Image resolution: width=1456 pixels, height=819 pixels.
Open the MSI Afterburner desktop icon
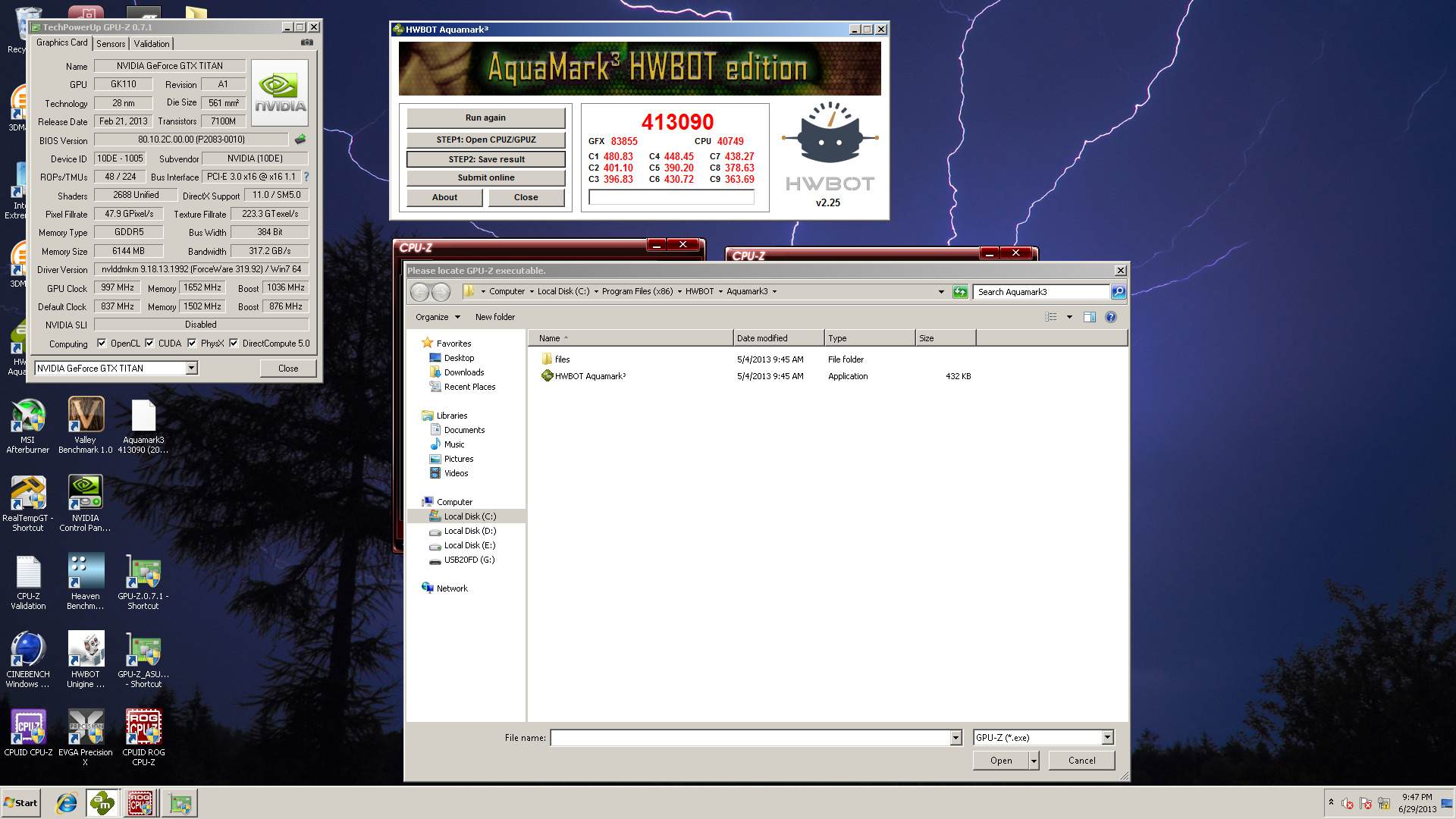pos(28,426)
